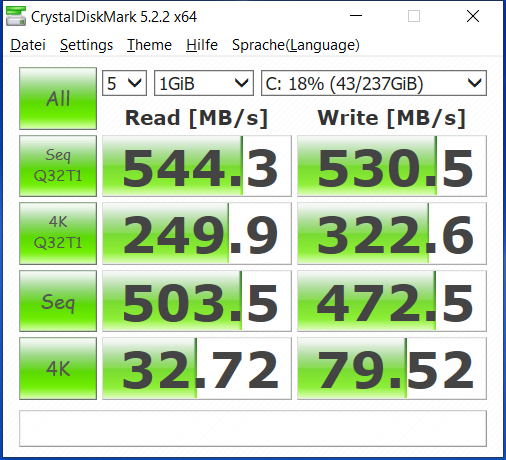The image size is (506, 460).
Task: Click the Seq Q32T1 read result 544.3
Action: click(x=197, y=166)
